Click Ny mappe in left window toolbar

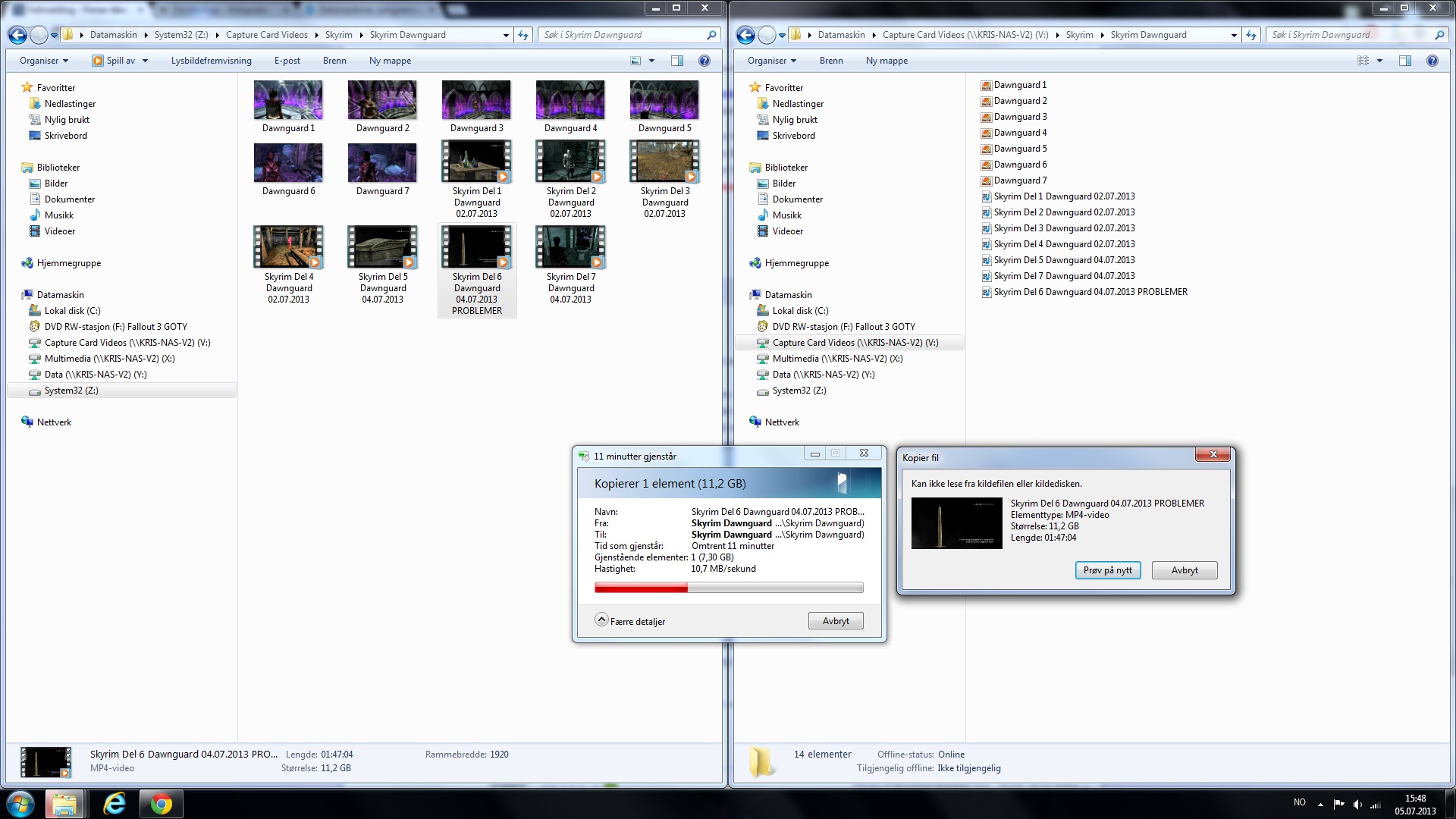390,61
